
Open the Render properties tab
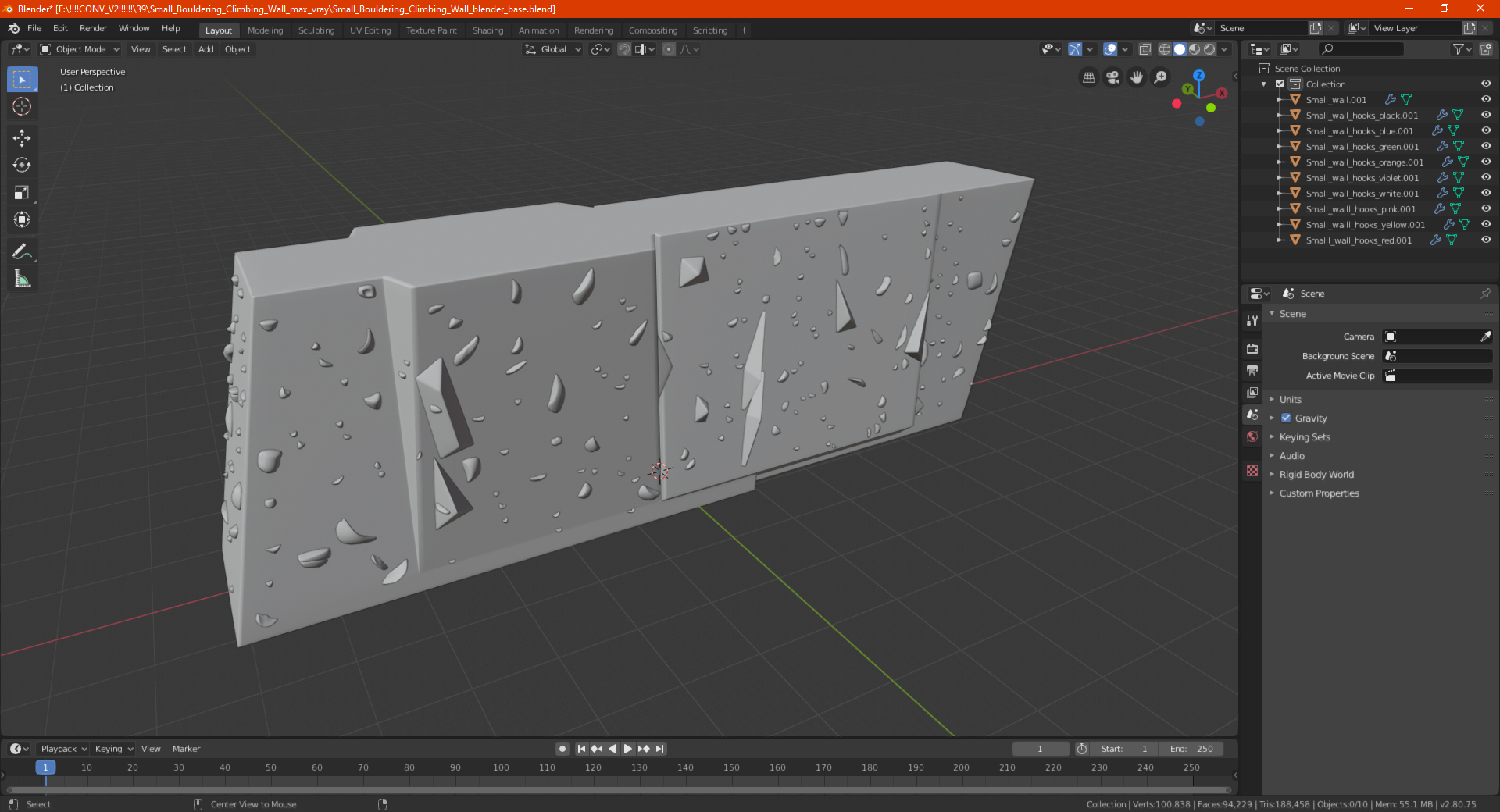(x=1252, y=348)
